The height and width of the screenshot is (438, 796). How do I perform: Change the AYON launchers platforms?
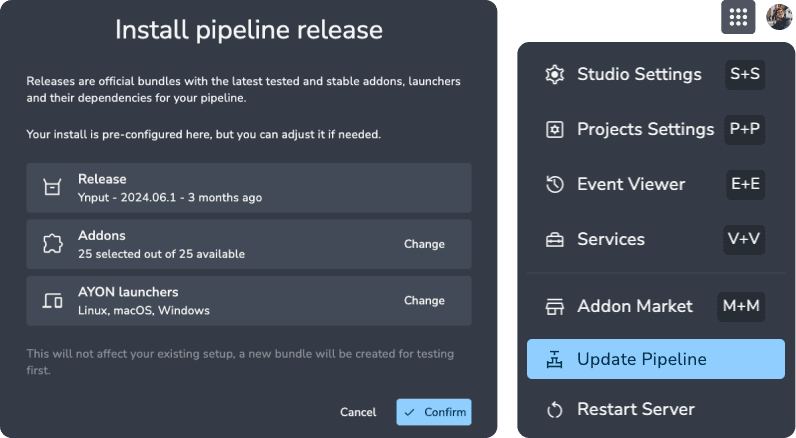coord(424,301)
